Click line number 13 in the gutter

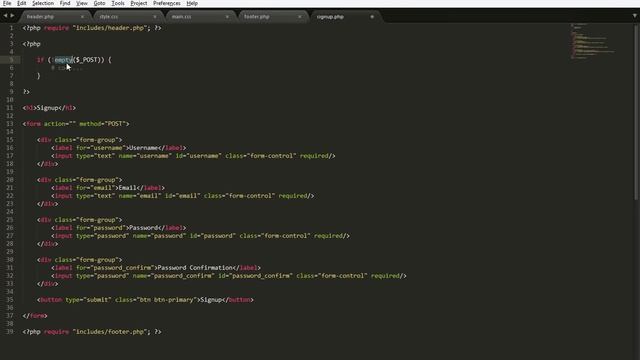10,124
